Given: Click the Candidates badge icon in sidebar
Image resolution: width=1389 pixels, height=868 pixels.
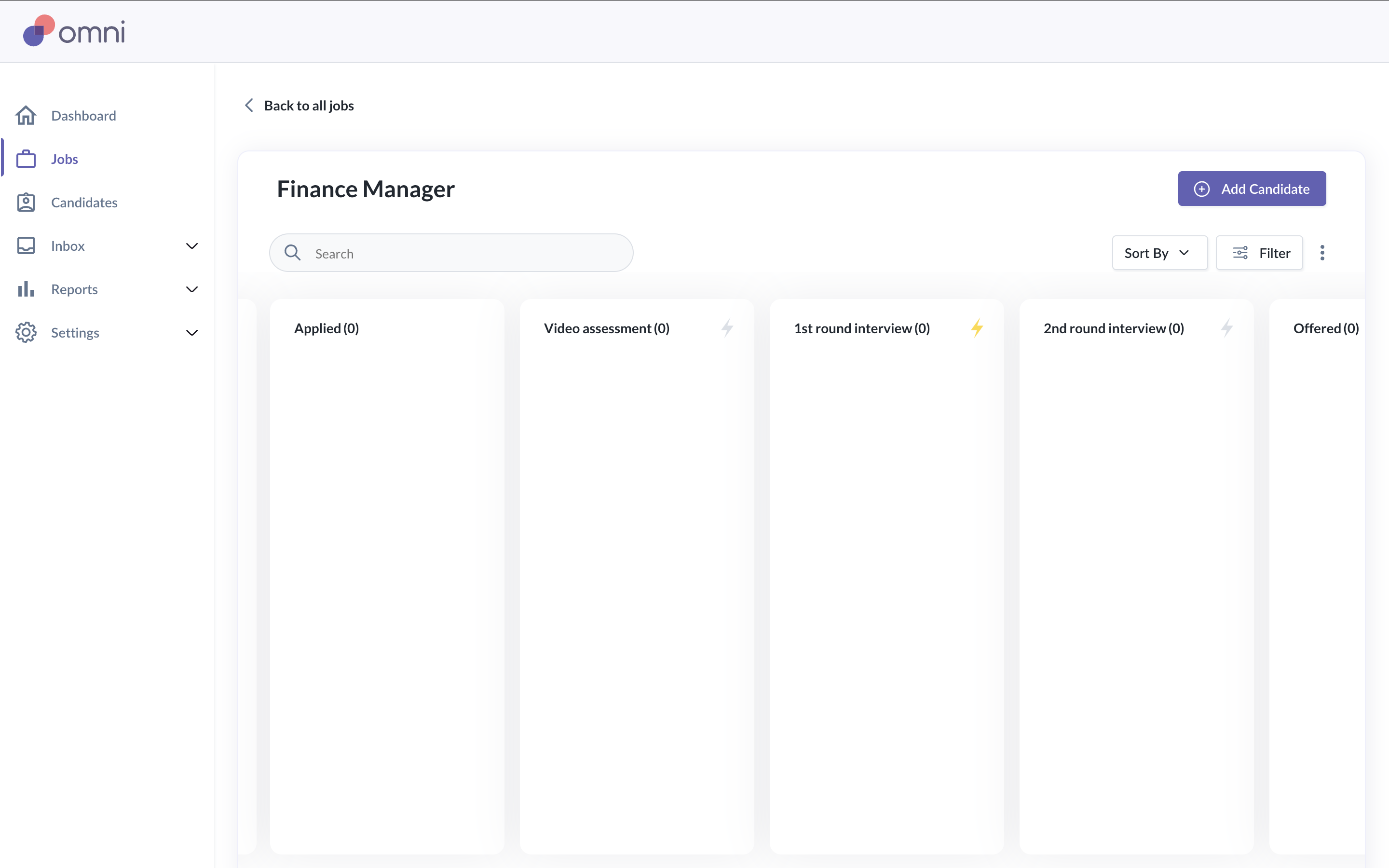Looking at the screenshot, I should click(26, 203).
